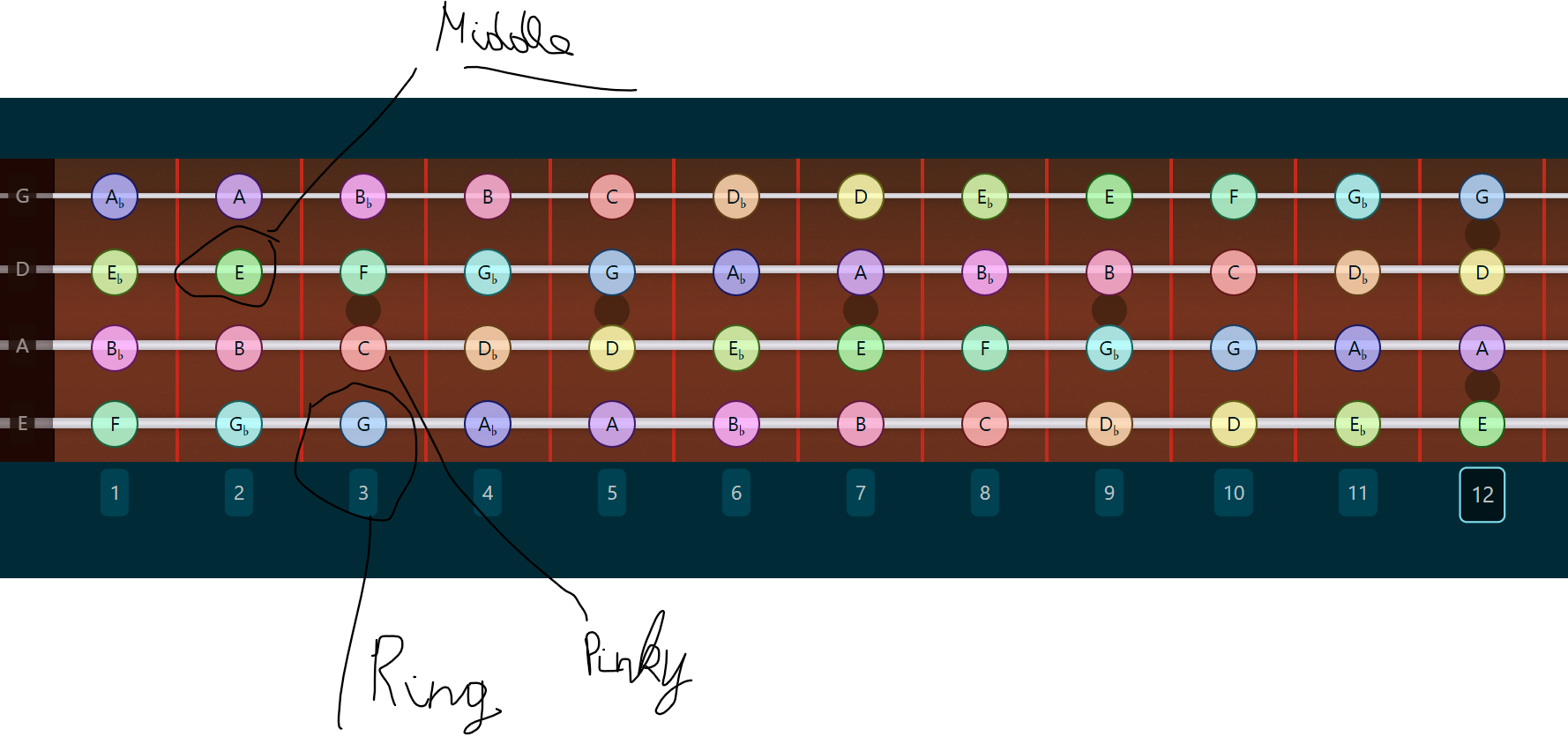Choose the B♭ note on E string fret 6
Screen dimensions: 1568x736
click(x=736, y=424)
